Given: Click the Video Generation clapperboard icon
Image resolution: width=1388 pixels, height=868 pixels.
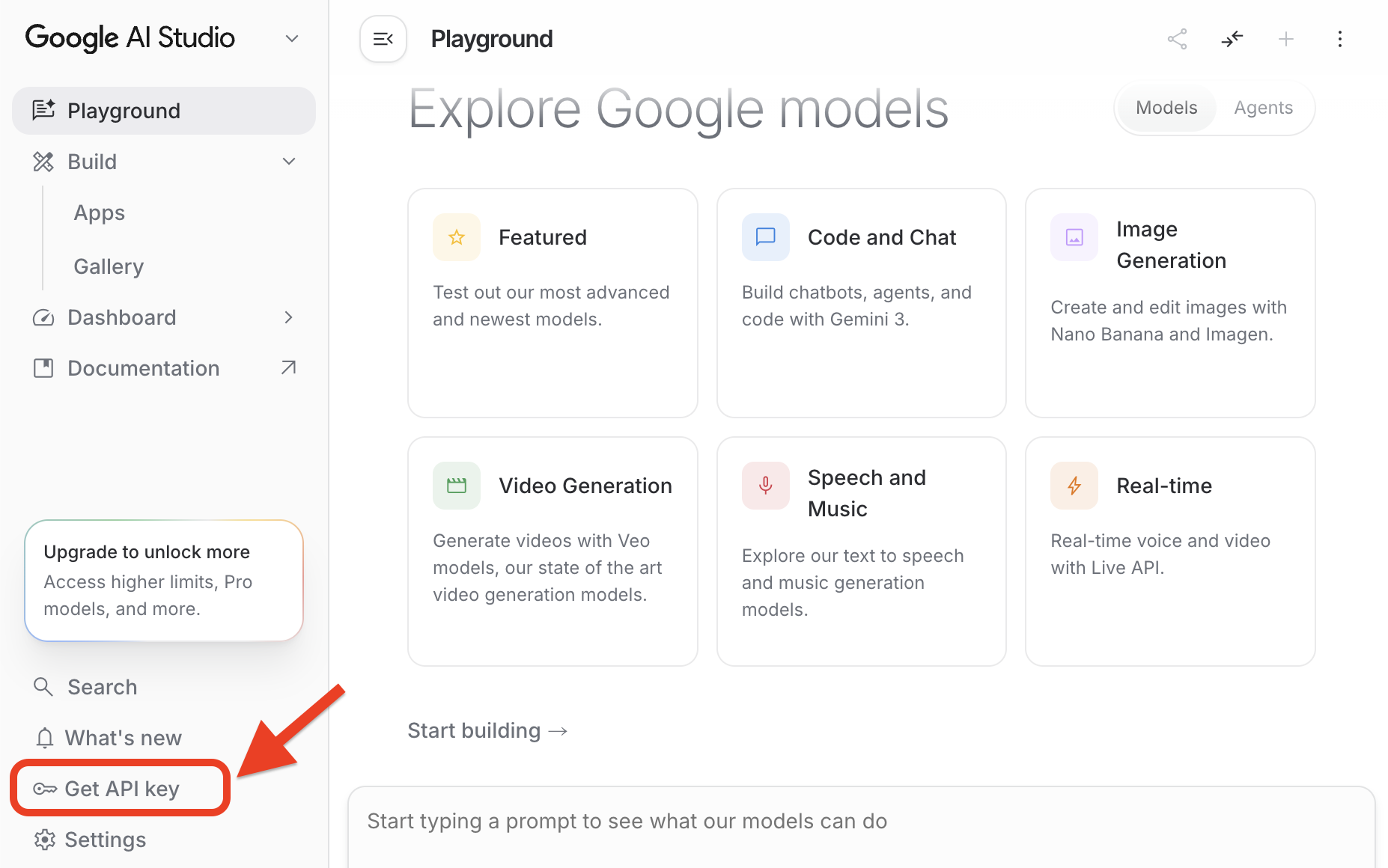Looking at the screenshot, I should pyautogui.click(x=457, y=486).
